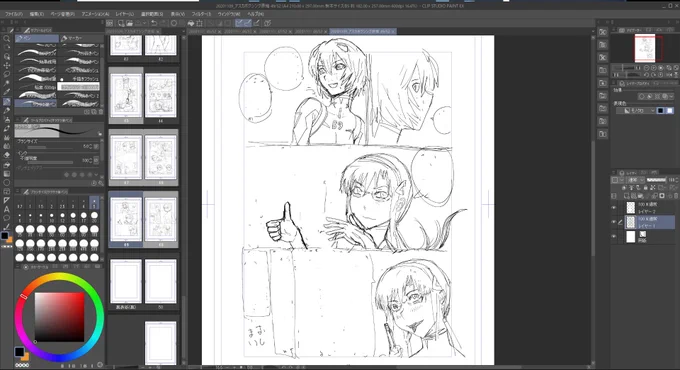This screenshot has width=680, height=370.
Task: Open the レイヤー menu
Action: coord(125,14)
